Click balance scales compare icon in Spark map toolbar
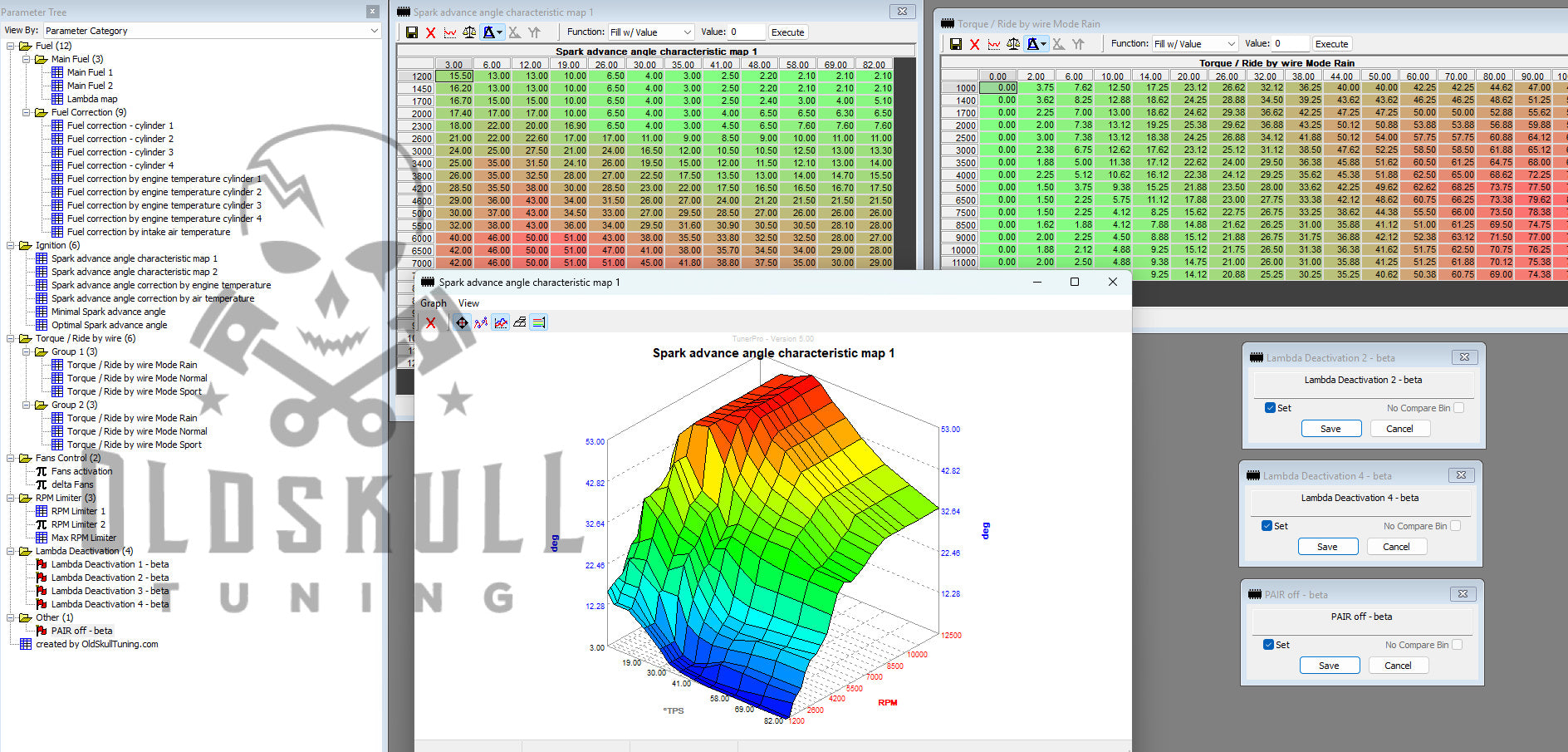This screenshot has width=1568, height=752. tap(469, 32)
